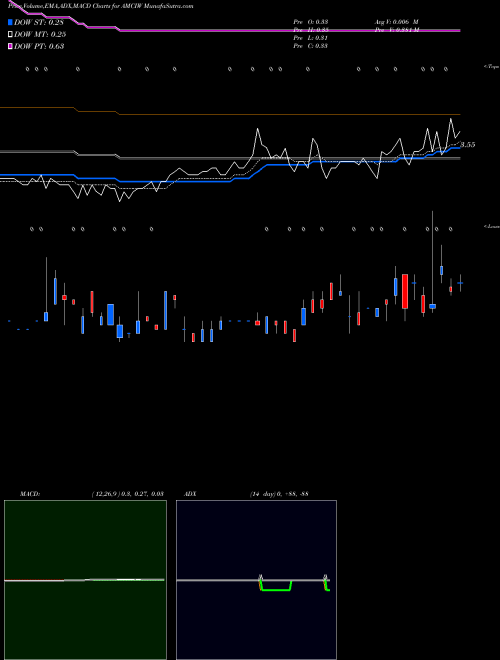
Task: Click the ADX (14 day) parameter values
Action: [279, 494]
